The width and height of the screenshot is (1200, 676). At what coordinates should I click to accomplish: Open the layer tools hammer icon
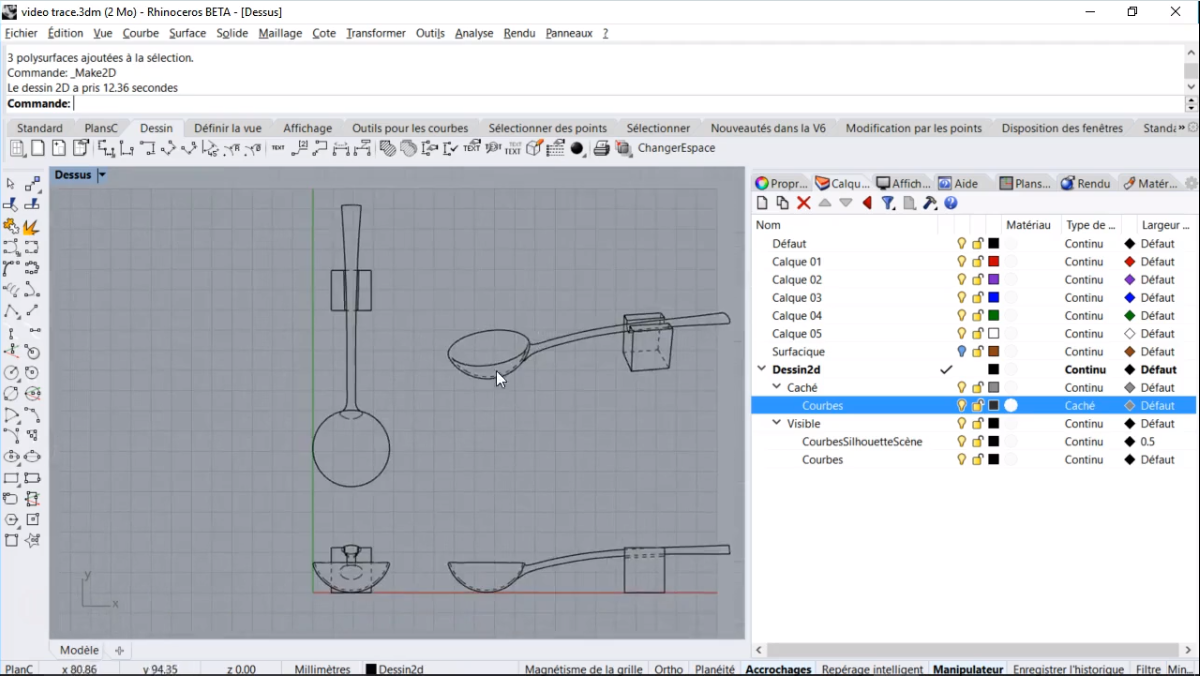(930, 203)
